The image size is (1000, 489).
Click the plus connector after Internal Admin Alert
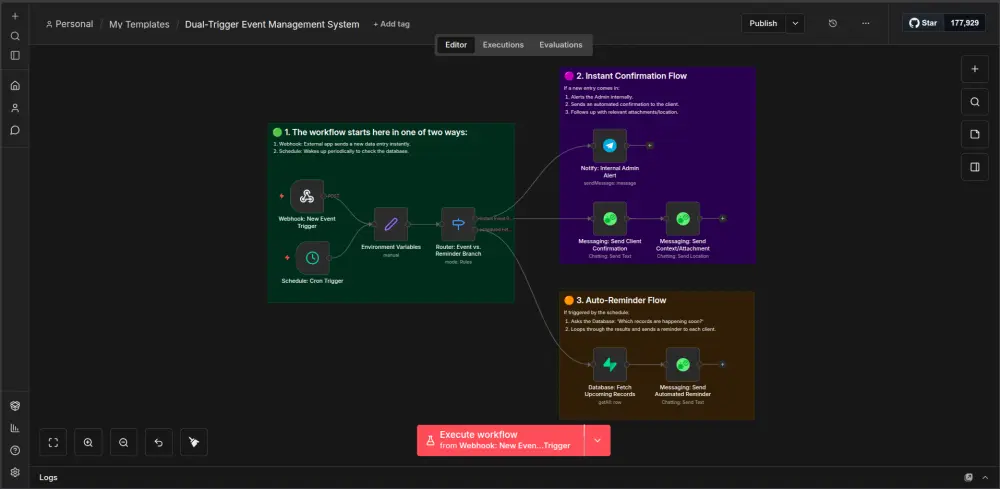pos(649,145)
